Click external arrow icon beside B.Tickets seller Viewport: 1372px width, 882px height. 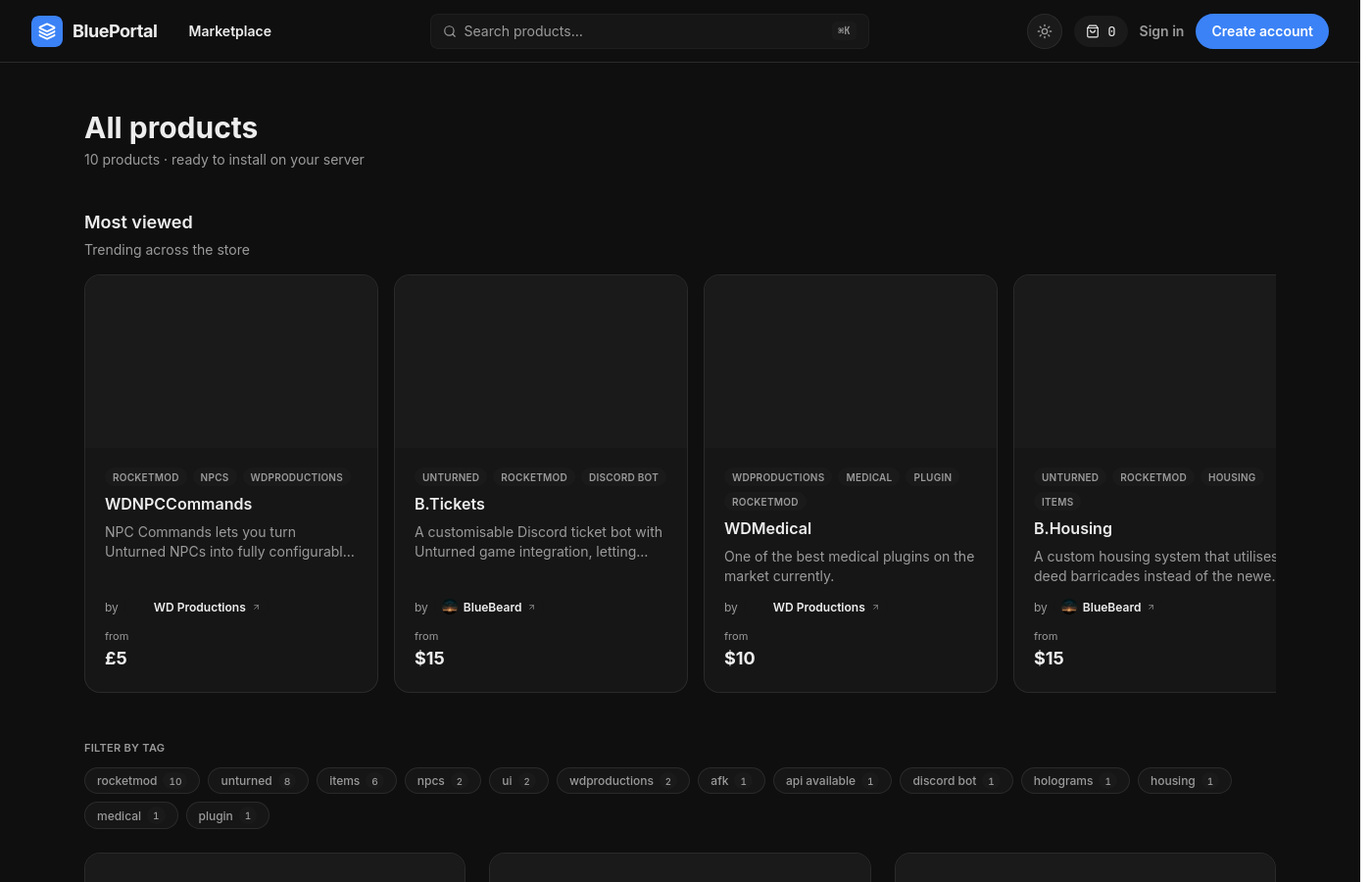532,608
